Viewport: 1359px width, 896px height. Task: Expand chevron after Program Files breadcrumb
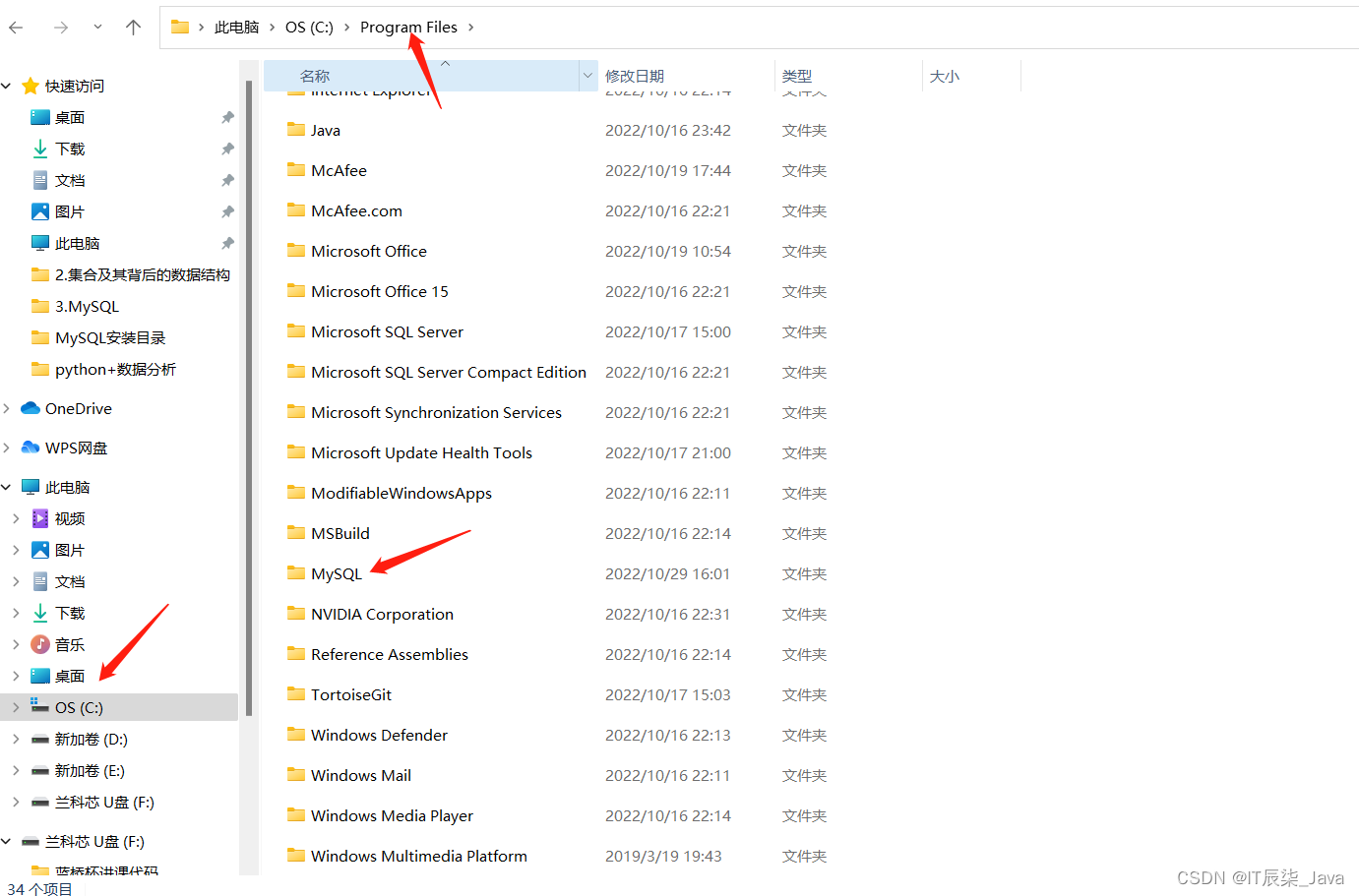471,28
